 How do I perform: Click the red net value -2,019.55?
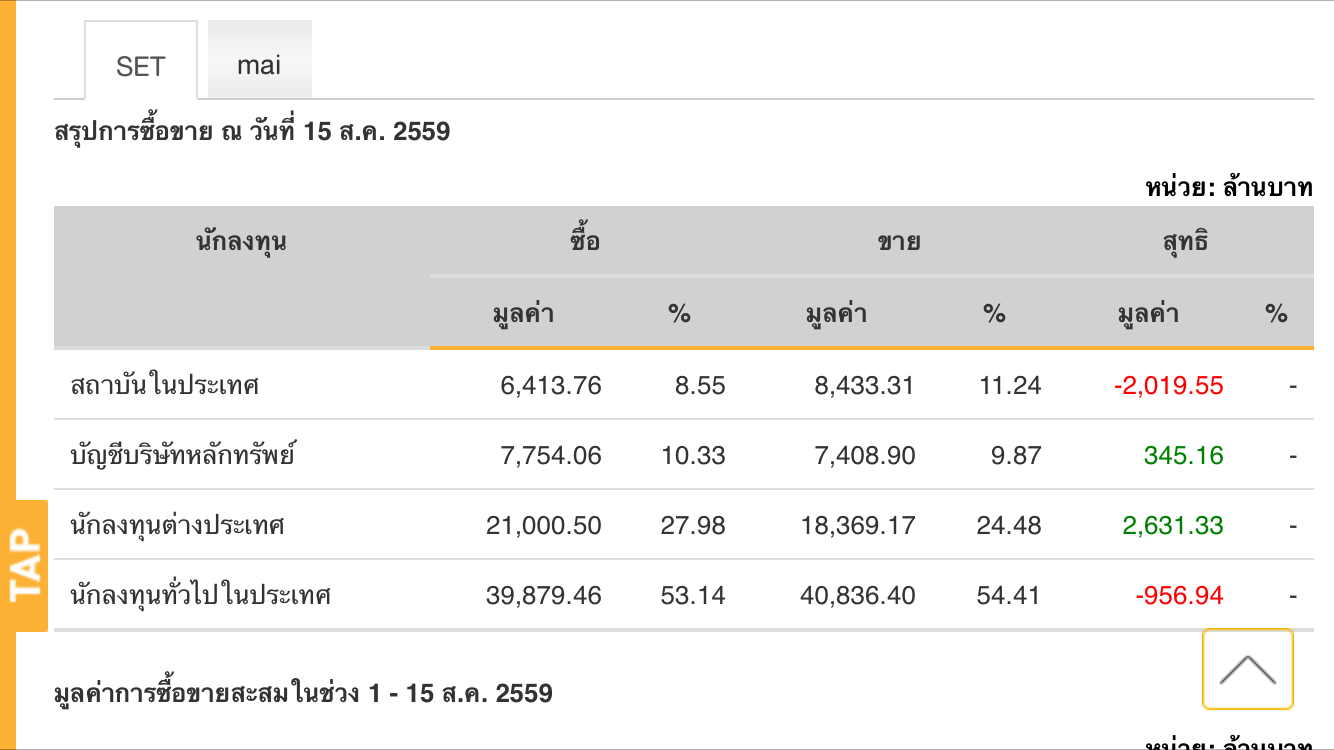(x=1168, y=385)
